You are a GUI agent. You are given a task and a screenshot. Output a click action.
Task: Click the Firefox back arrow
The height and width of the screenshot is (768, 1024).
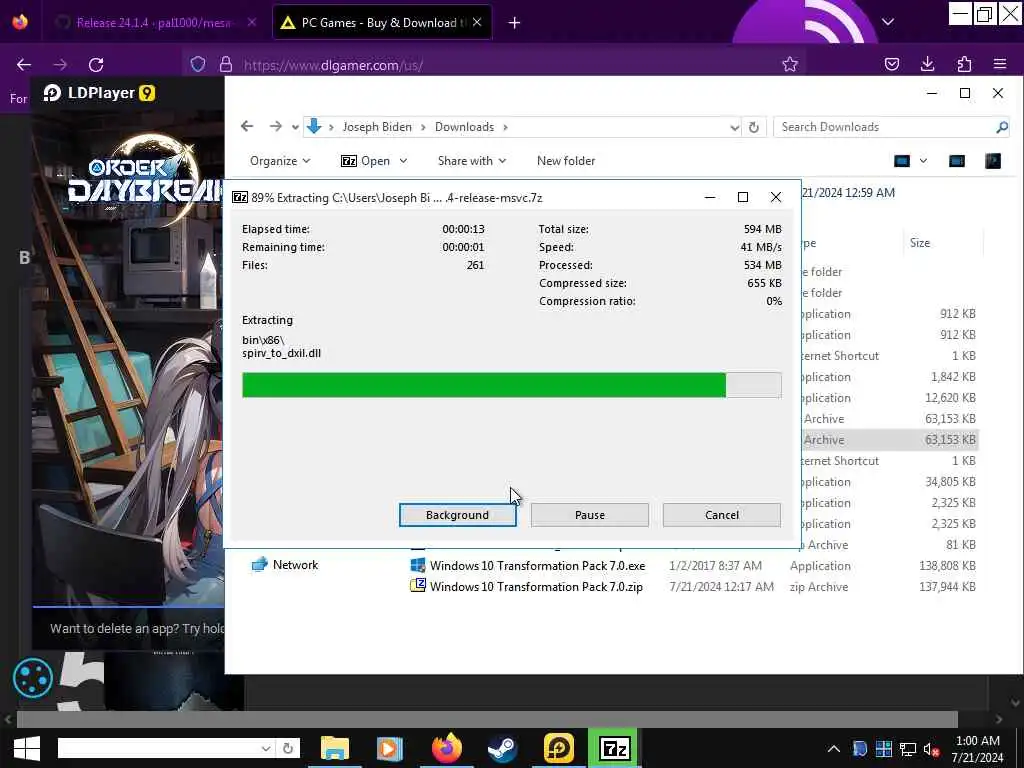(24, 65)
